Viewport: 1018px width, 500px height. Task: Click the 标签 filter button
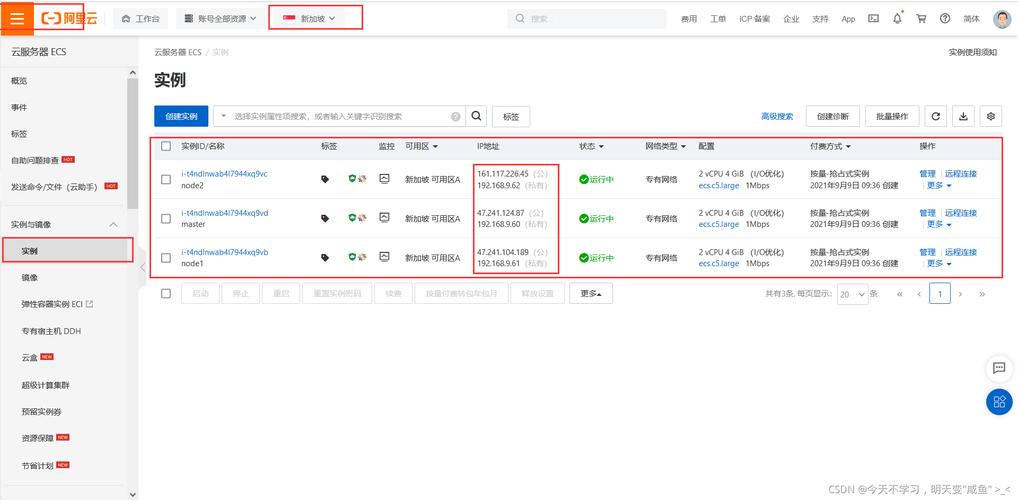(x=511, y=117)
